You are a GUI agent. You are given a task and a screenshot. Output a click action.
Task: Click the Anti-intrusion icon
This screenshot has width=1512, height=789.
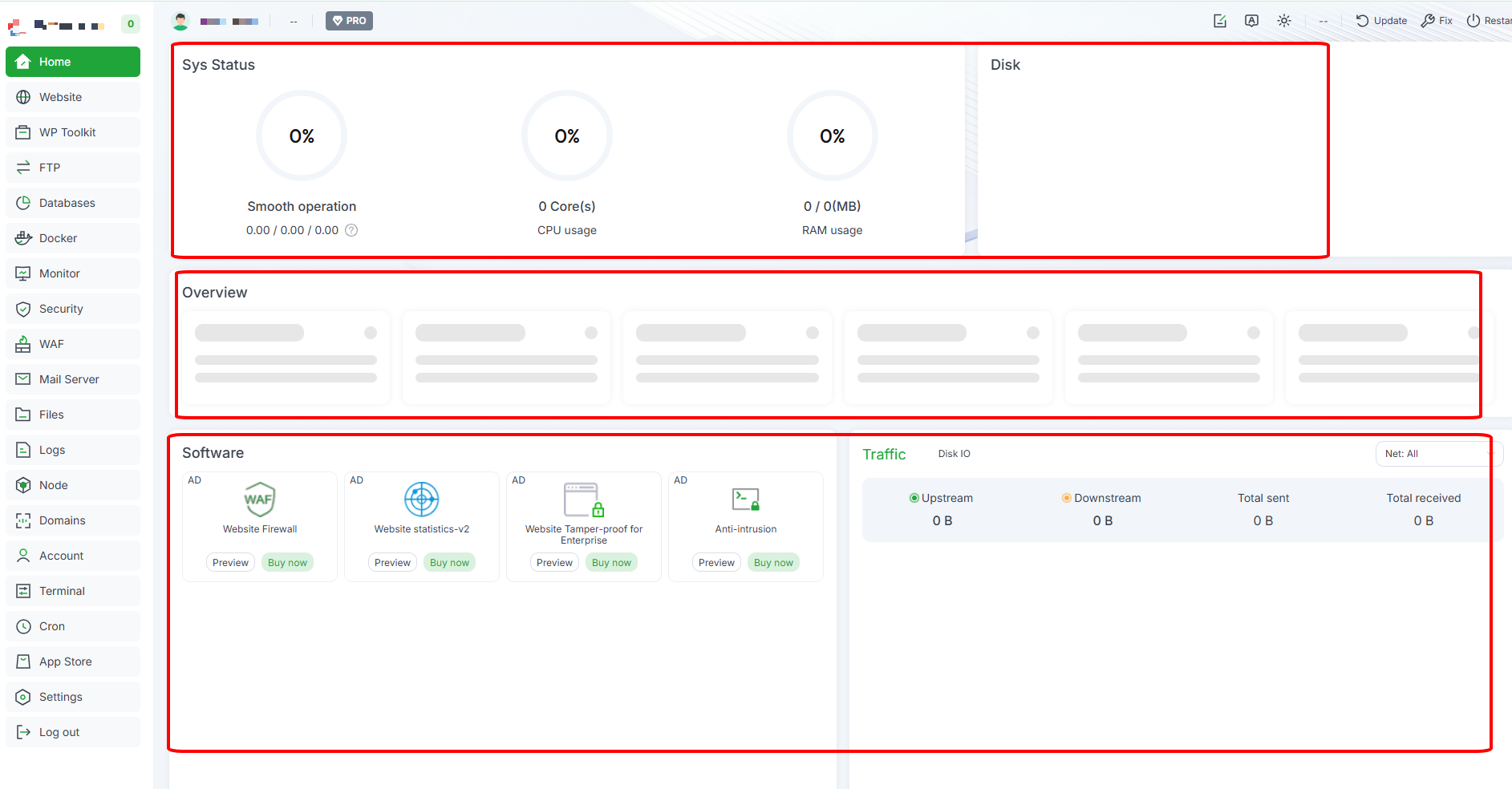(x=746, y=500)
